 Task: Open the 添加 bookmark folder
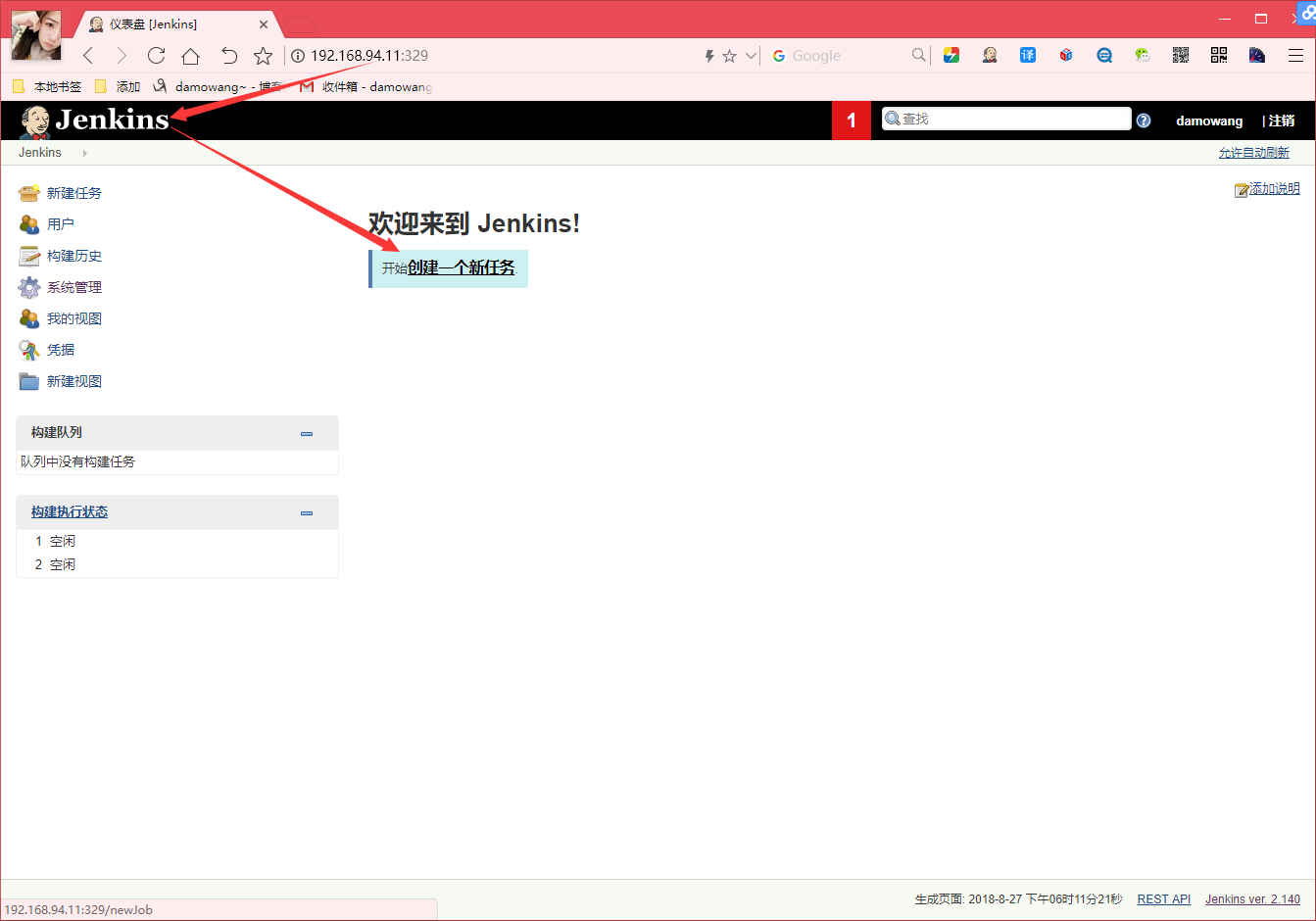[118, 87]
